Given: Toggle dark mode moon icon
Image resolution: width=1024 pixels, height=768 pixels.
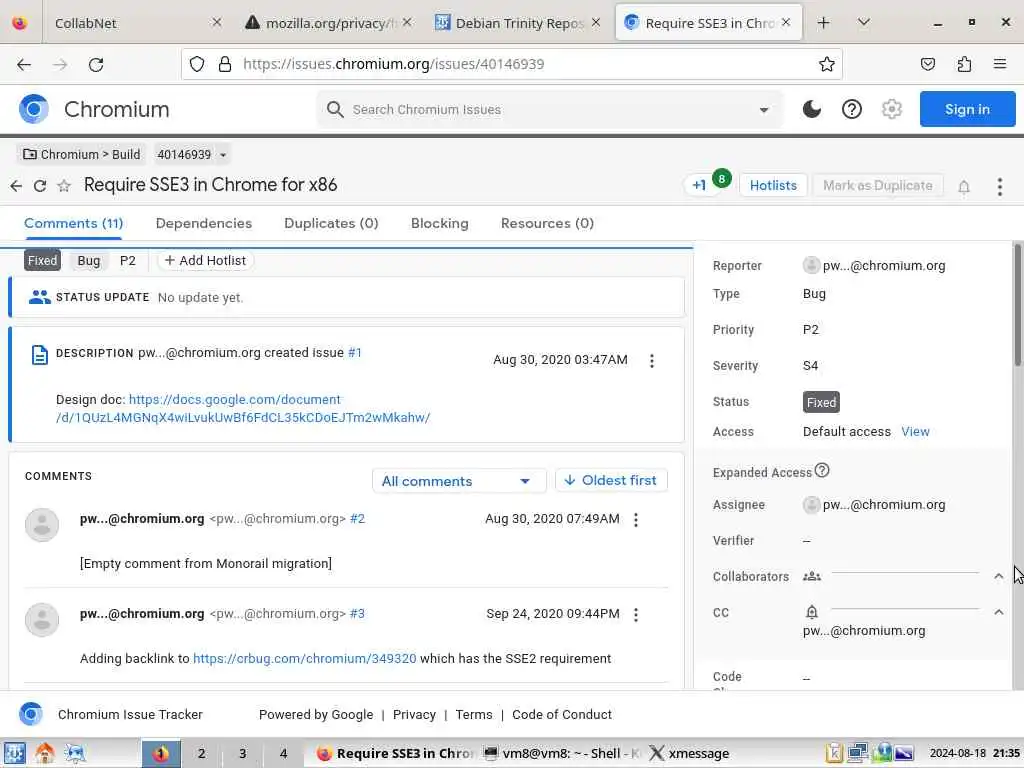Looking at the screenshot, I should click(x=811, y=109).
